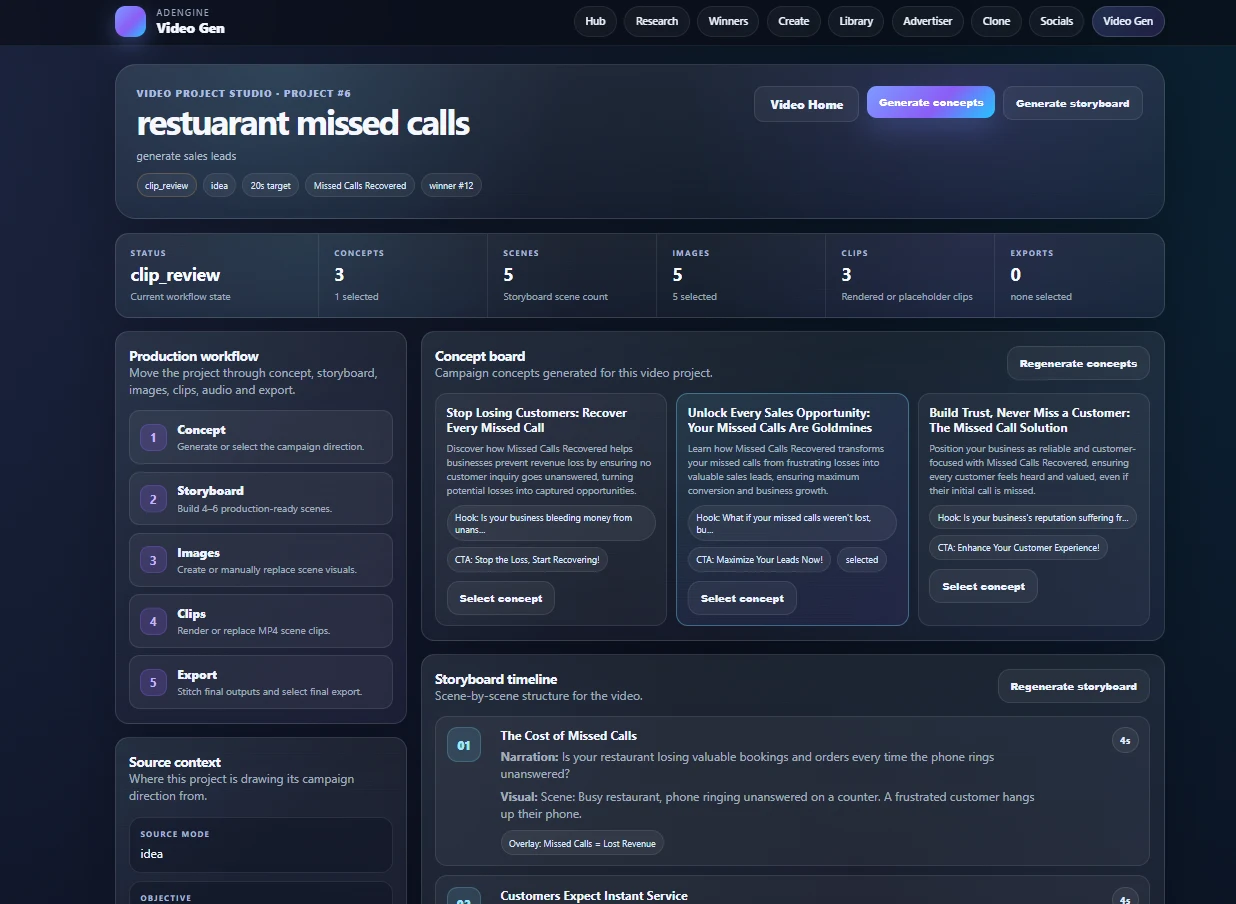This screenshot has height=904, width=1236.
Task: Open workflow step 3 Images
Action: pos(261,560)
